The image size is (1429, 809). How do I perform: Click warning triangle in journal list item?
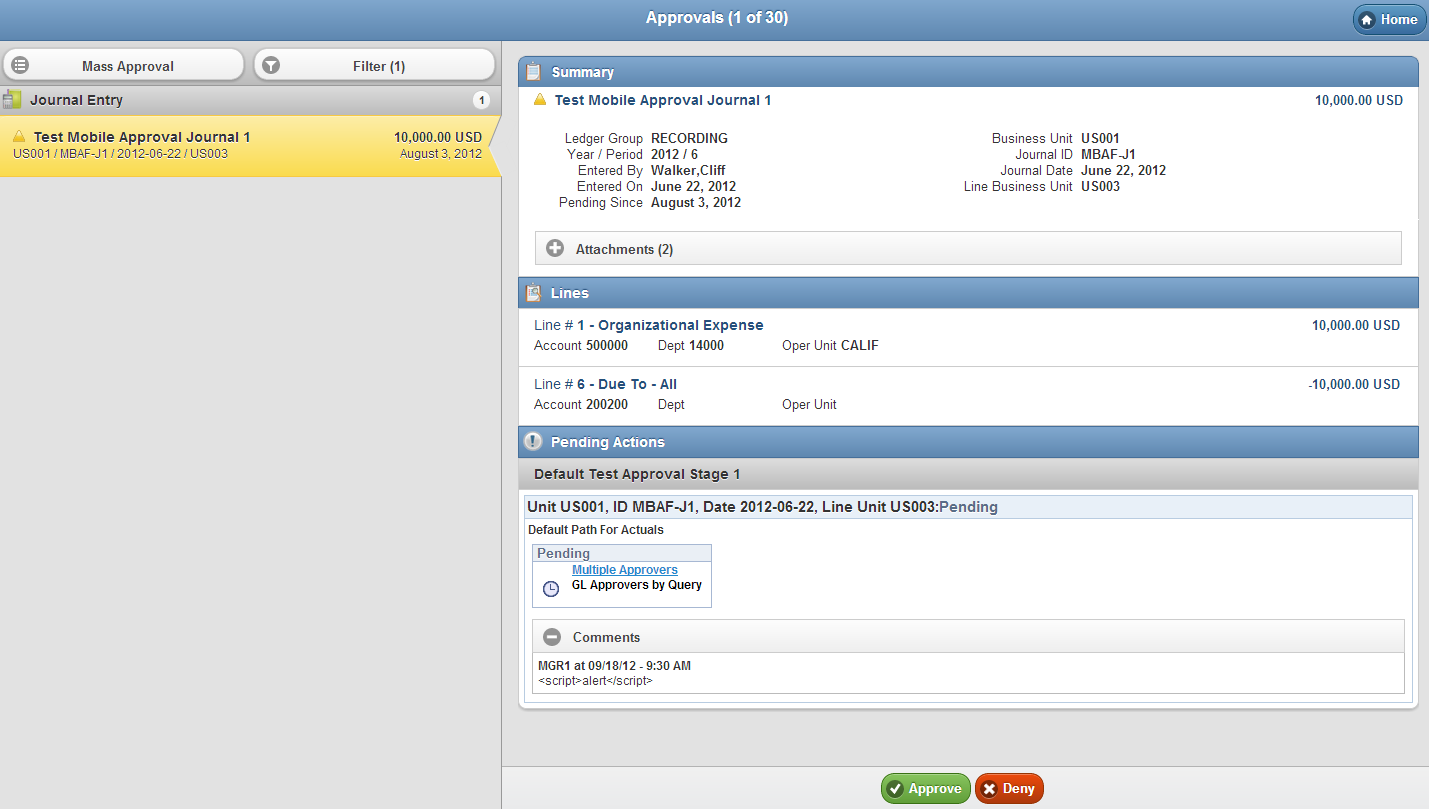pyautogui.click(x=19, y=136)
